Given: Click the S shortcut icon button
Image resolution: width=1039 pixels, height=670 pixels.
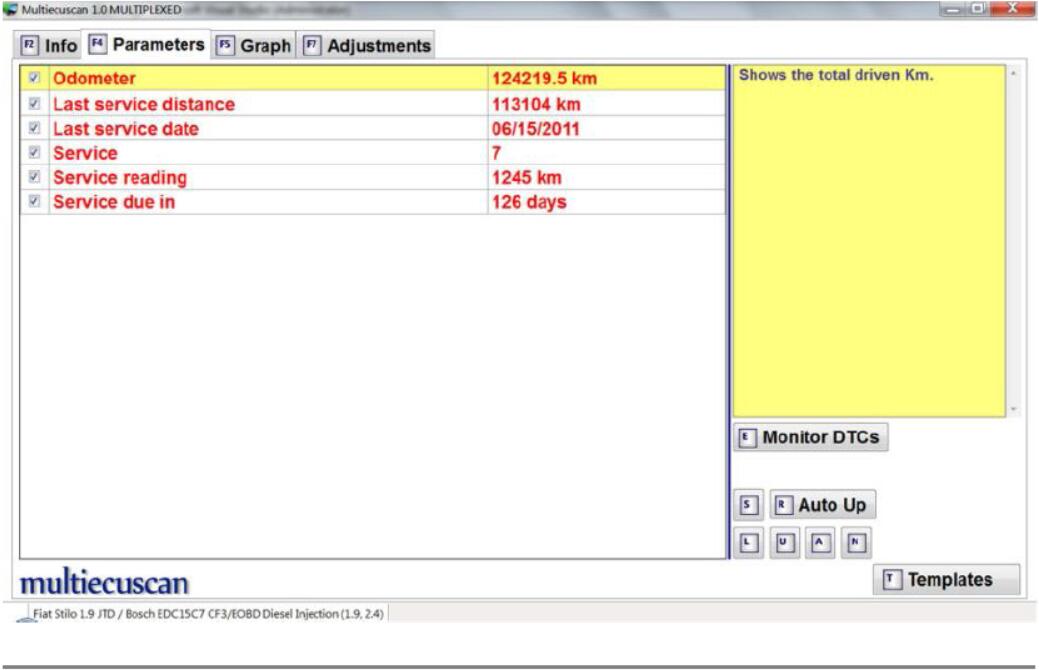Looking at the screenshot, I should coord(748,505).
